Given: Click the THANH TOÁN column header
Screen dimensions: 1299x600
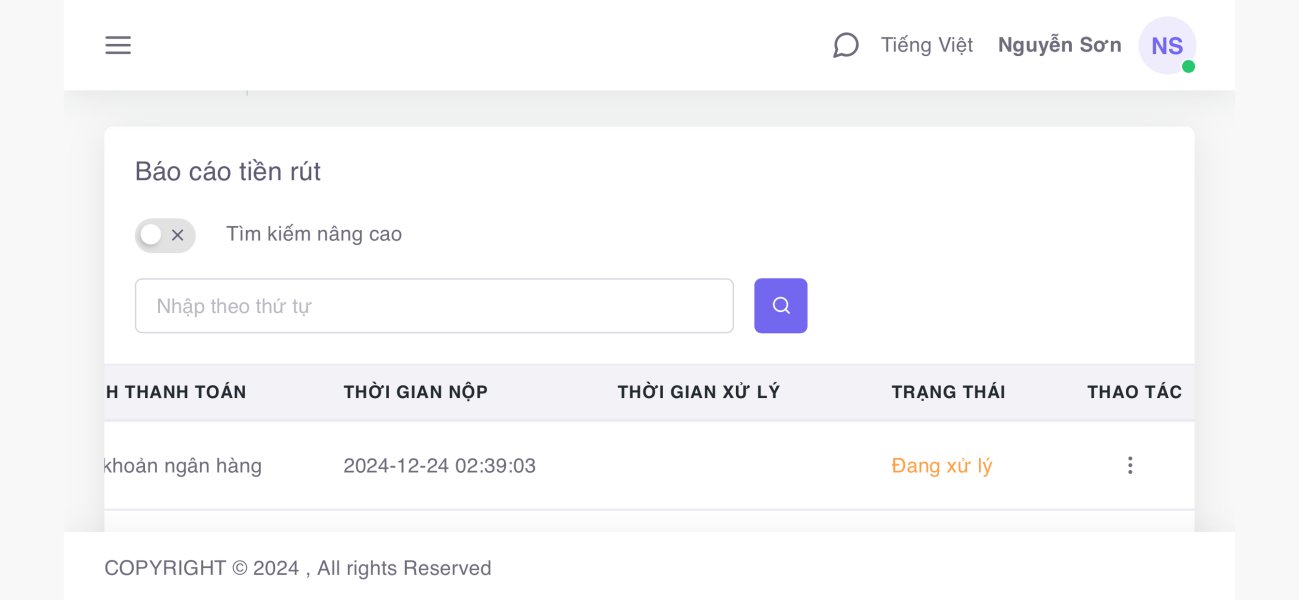Looking at the screenshot, I should pos(176,392).
